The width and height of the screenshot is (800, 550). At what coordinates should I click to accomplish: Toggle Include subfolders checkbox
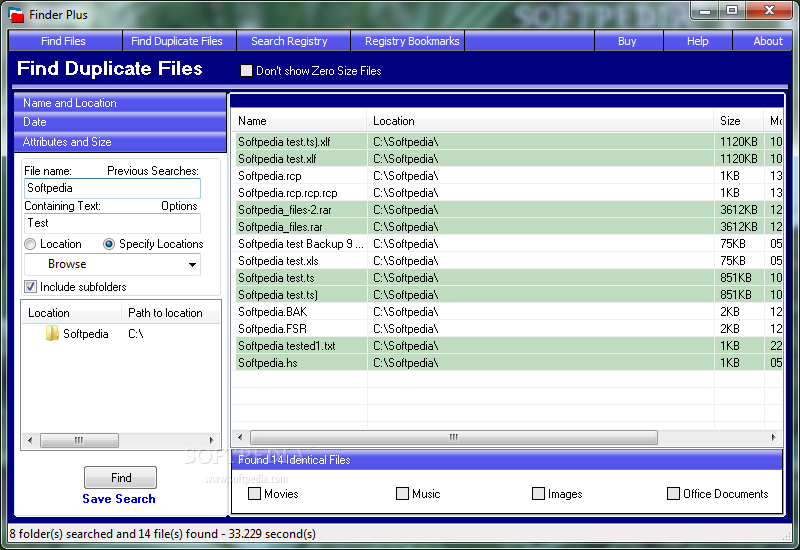[x=31, y=287]
